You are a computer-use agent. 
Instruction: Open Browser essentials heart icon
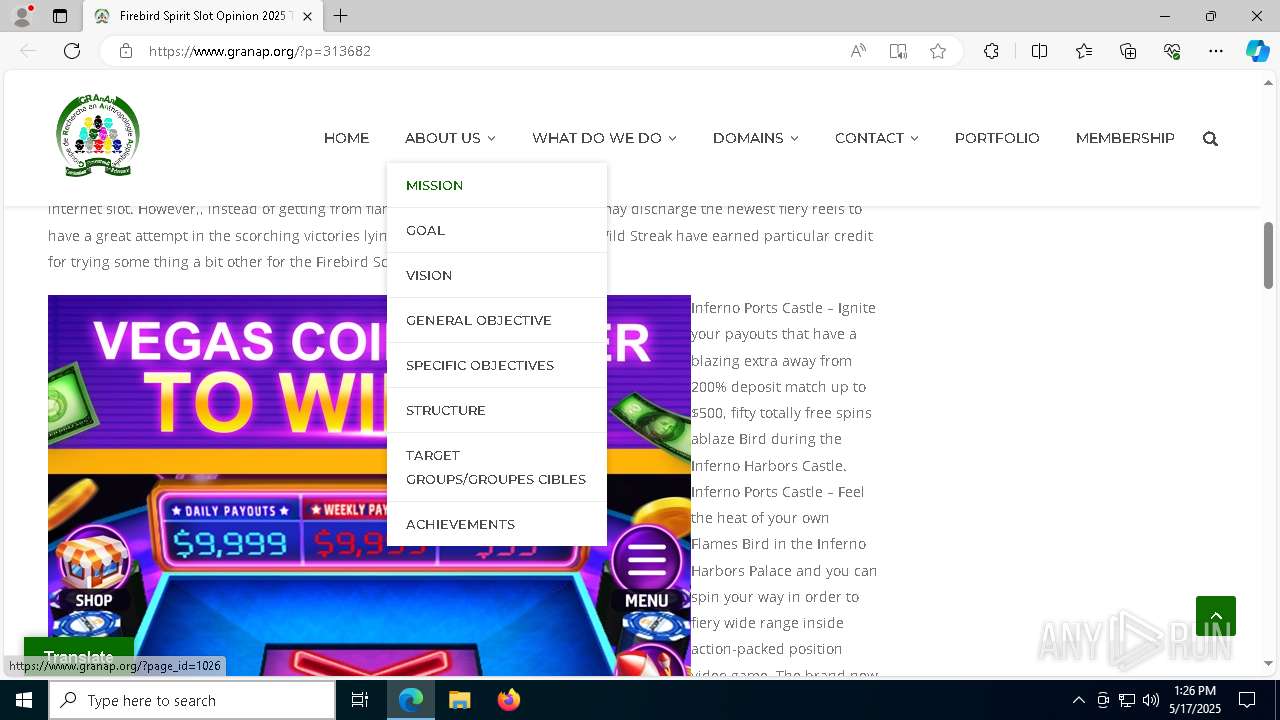1172,51
